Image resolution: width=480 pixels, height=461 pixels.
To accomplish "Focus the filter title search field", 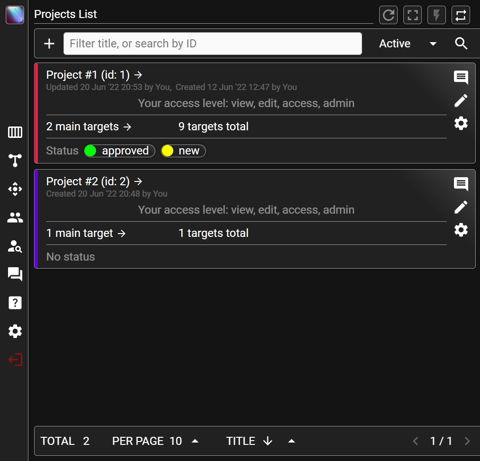I will click(x=213, y=44).
